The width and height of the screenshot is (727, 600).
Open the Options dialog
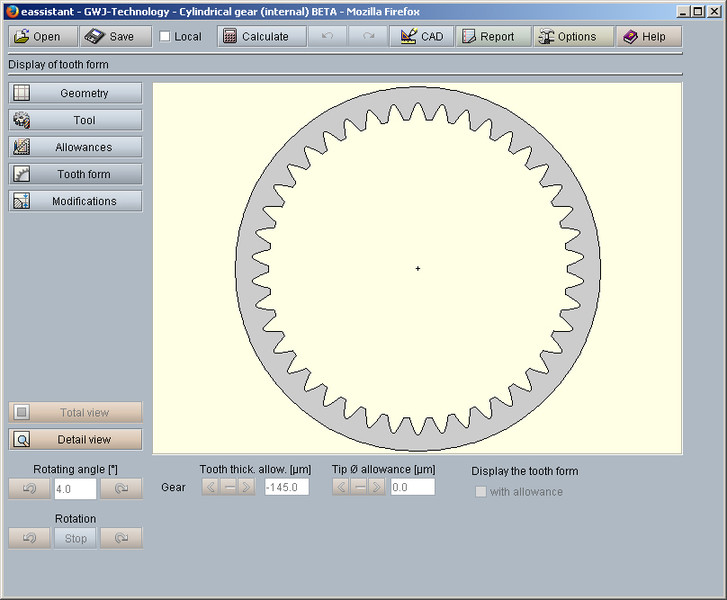567,36
